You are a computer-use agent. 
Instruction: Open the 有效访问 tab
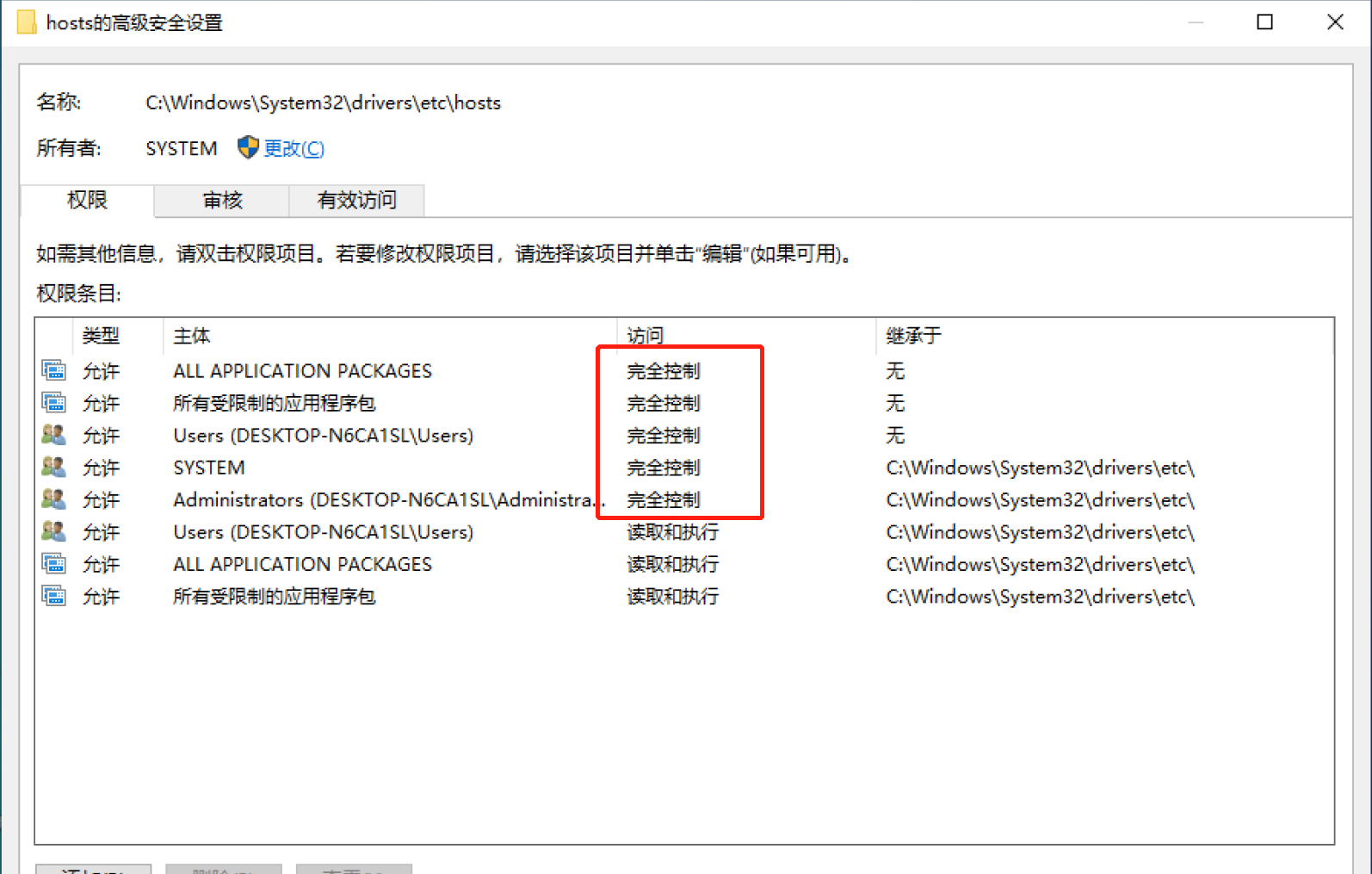coord(356,201)
